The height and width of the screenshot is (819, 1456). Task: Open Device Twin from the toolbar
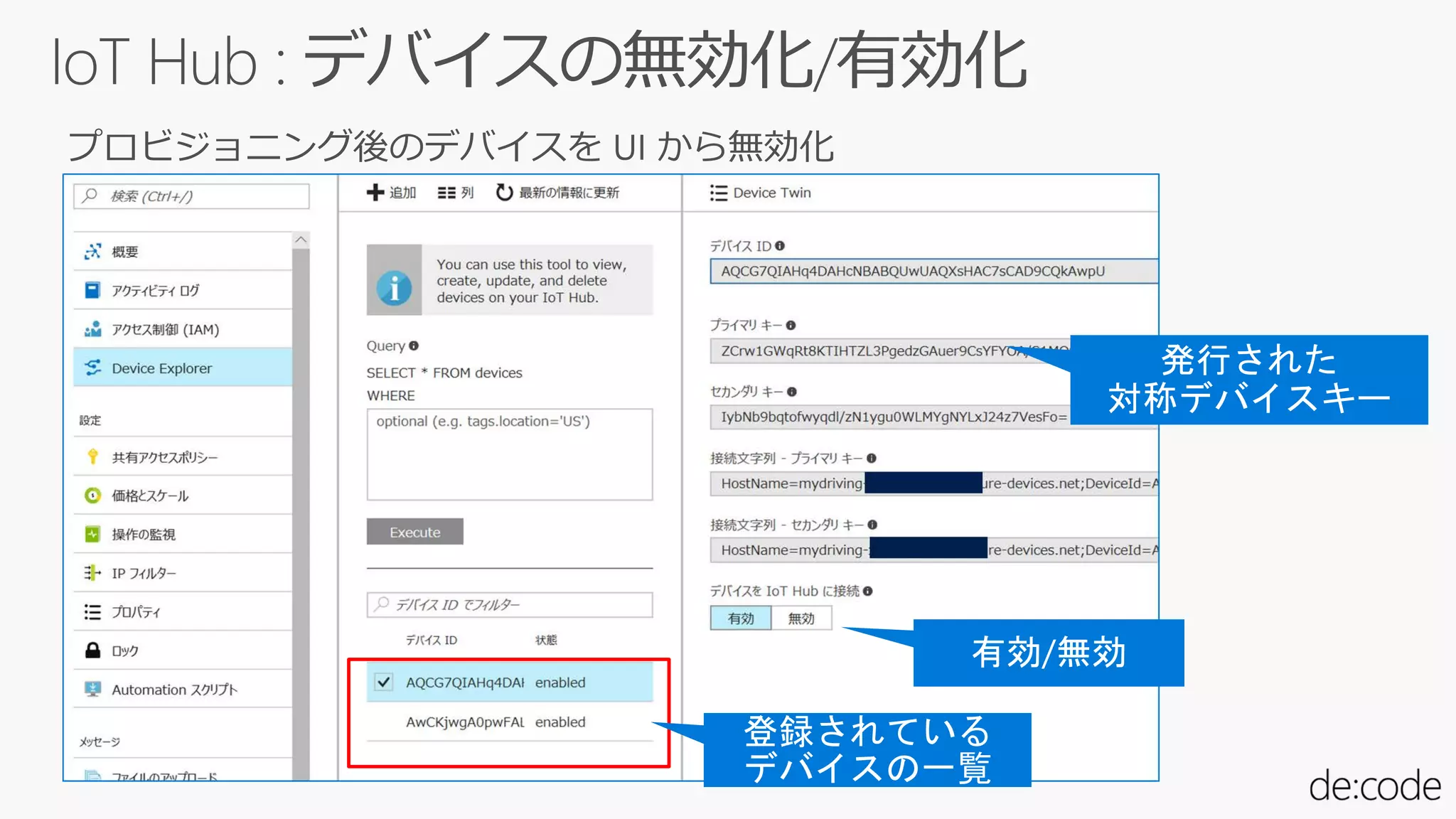(761, 193)
